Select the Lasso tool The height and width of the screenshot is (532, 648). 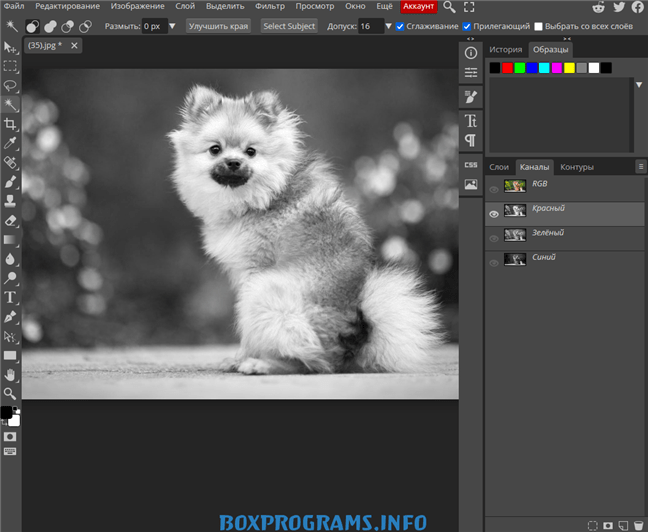[x=10, y=86]
